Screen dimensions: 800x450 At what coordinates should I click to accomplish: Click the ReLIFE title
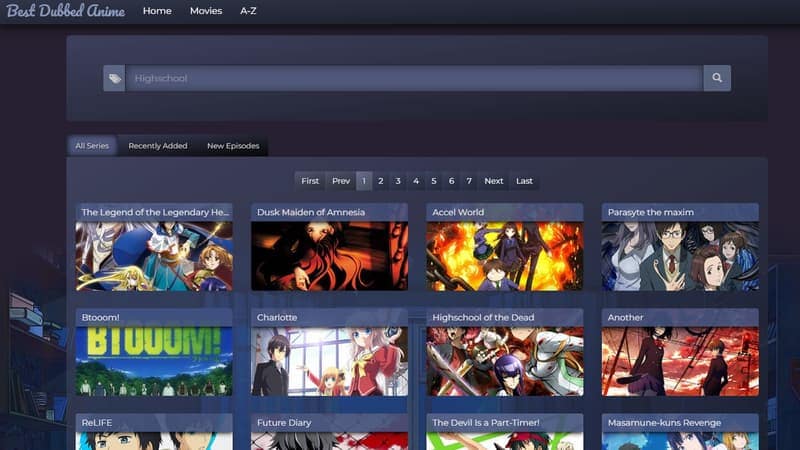point(97,423)
